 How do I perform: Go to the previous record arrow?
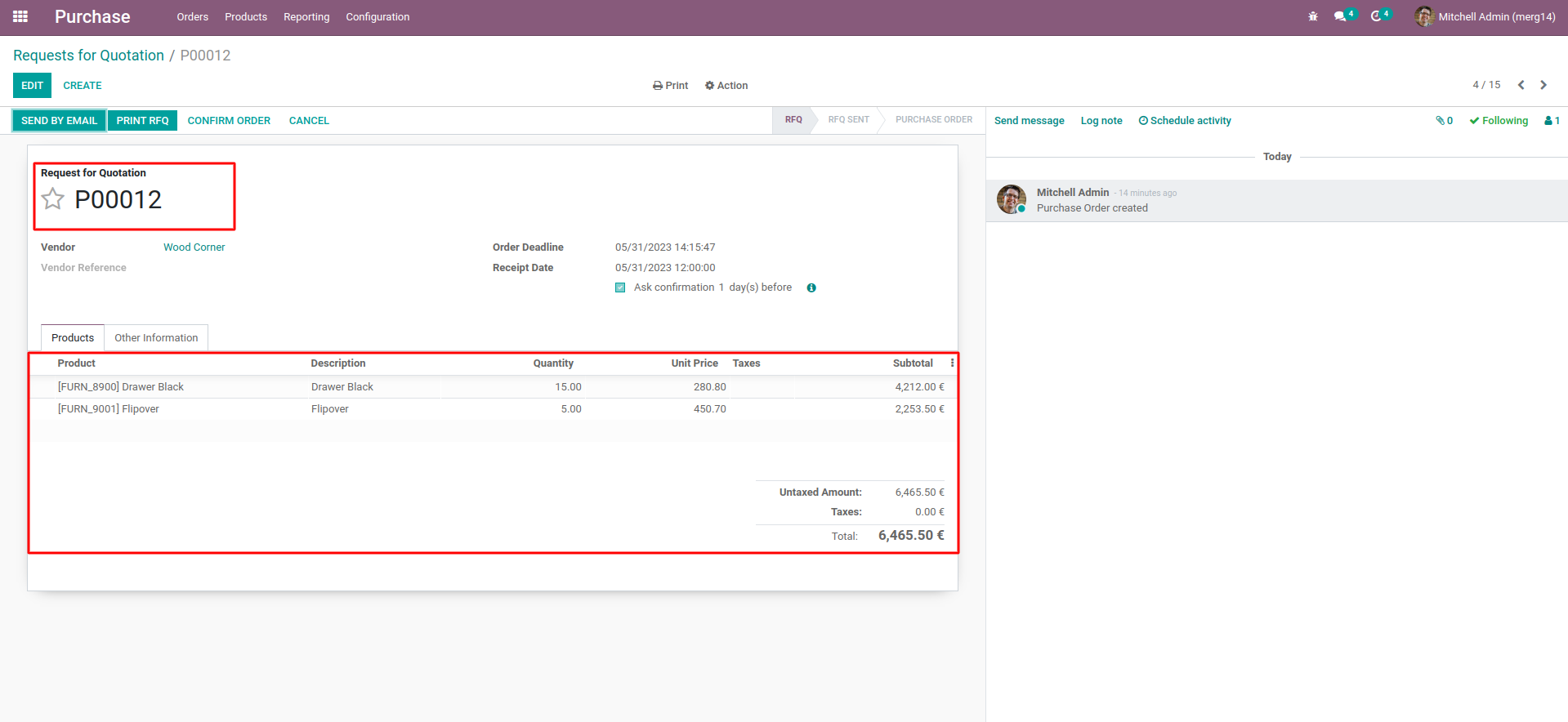coord(1521,85)
